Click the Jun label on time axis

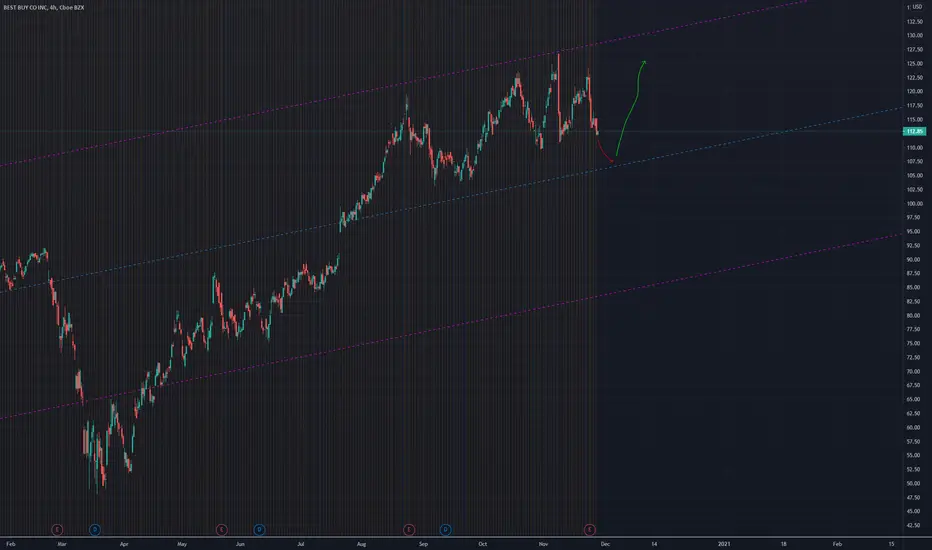coord(240,544)
